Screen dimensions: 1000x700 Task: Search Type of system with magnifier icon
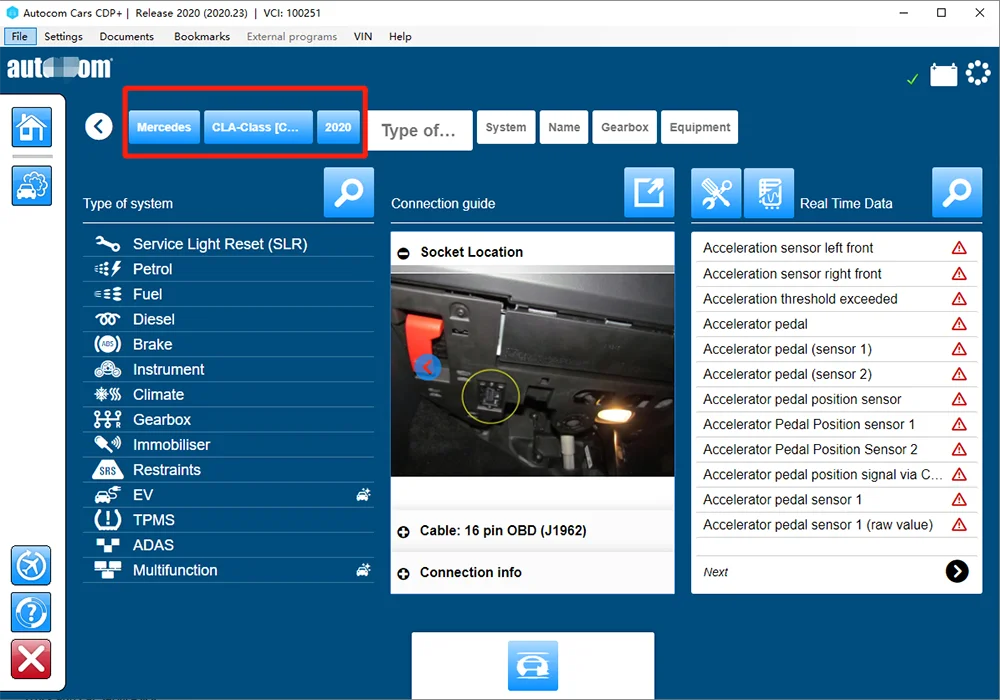pyautogui.click(x=348, y=192)
